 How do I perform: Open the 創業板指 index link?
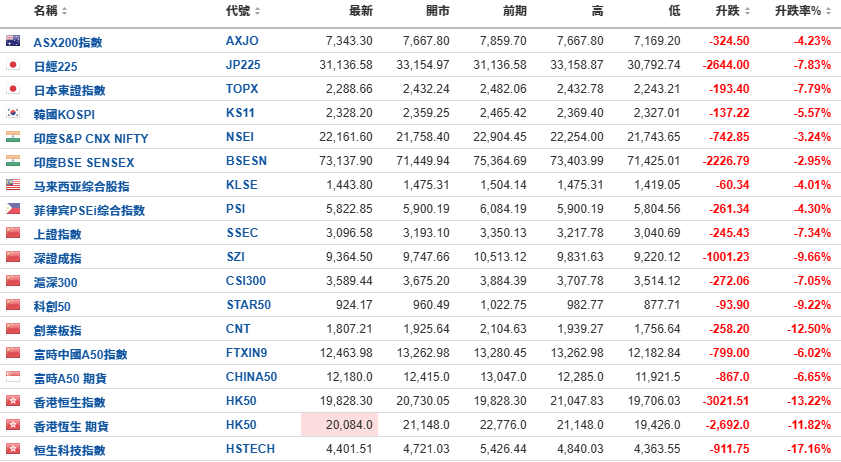click(57, 330)
